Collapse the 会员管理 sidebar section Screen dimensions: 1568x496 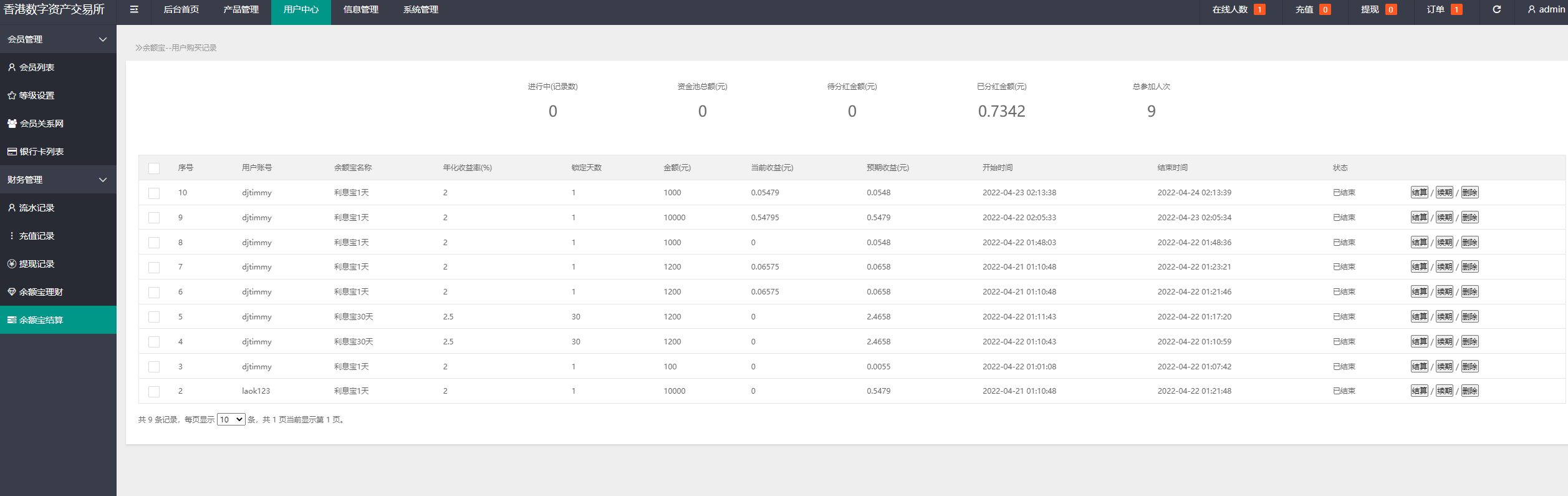[103, 39]
